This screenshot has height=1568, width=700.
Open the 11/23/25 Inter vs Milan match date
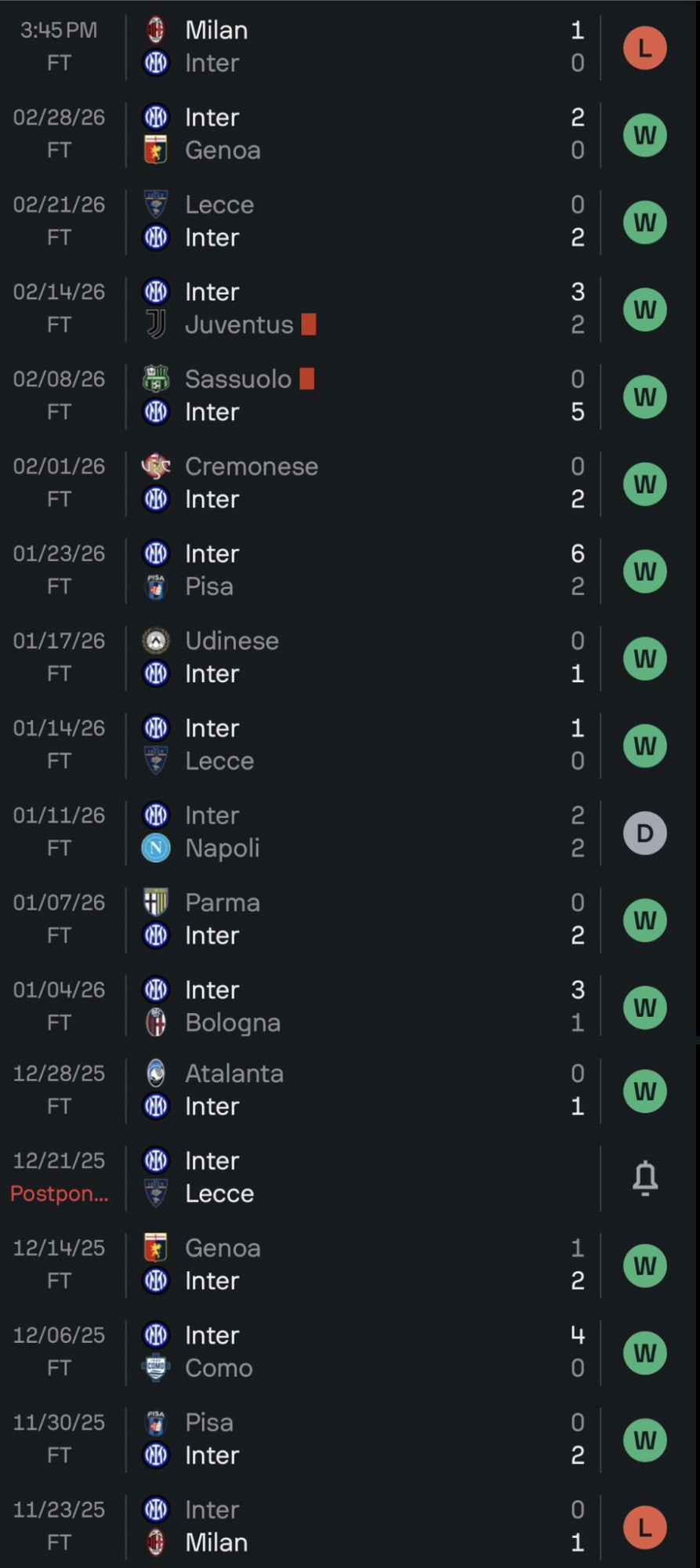tap(59, 1510)
